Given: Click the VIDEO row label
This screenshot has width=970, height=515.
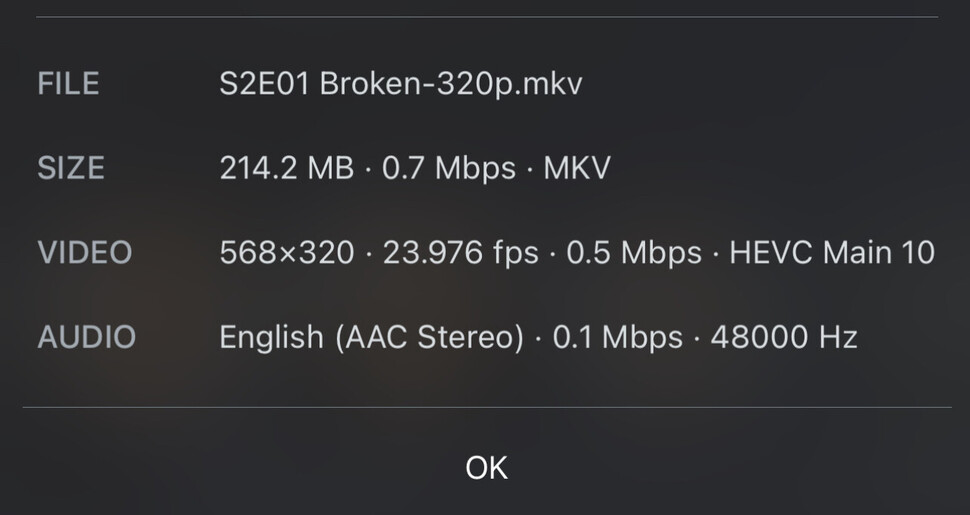Looking at the screenshot, I should [x=84, y=253].
